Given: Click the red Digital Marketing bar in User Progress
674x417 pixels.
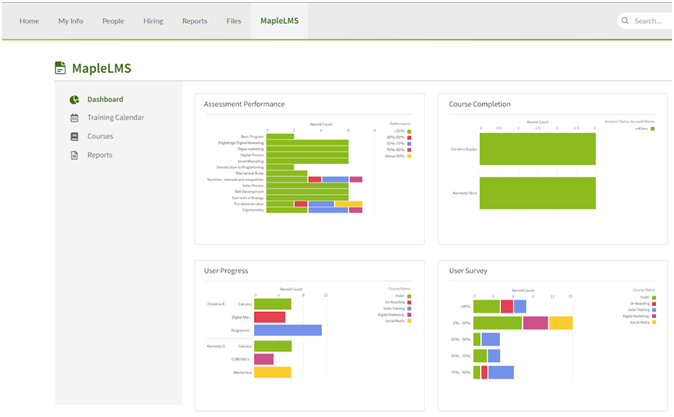Looking at the screenshot, I should coord(270,317).
